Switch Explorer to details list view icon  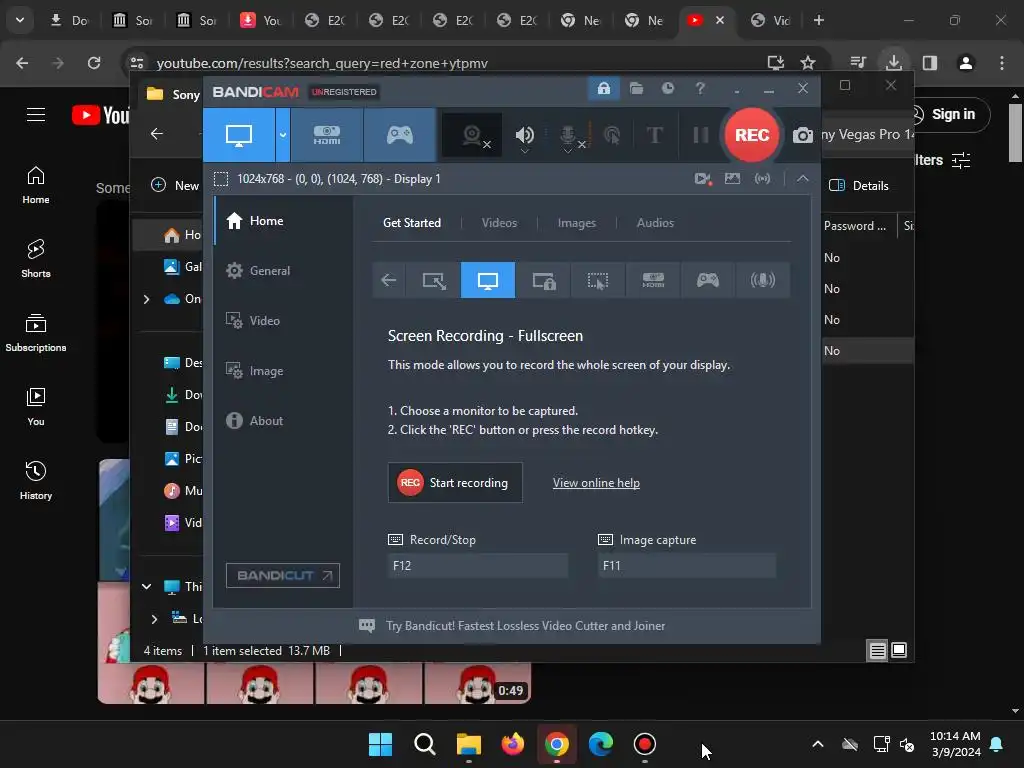877,650
